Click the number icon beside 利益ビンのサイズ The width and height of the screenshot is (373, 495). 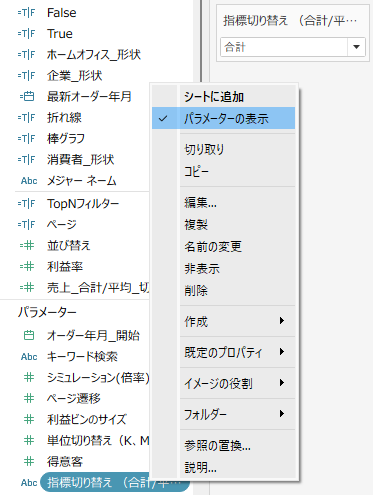pyautogui.click(x=29, y=420)
